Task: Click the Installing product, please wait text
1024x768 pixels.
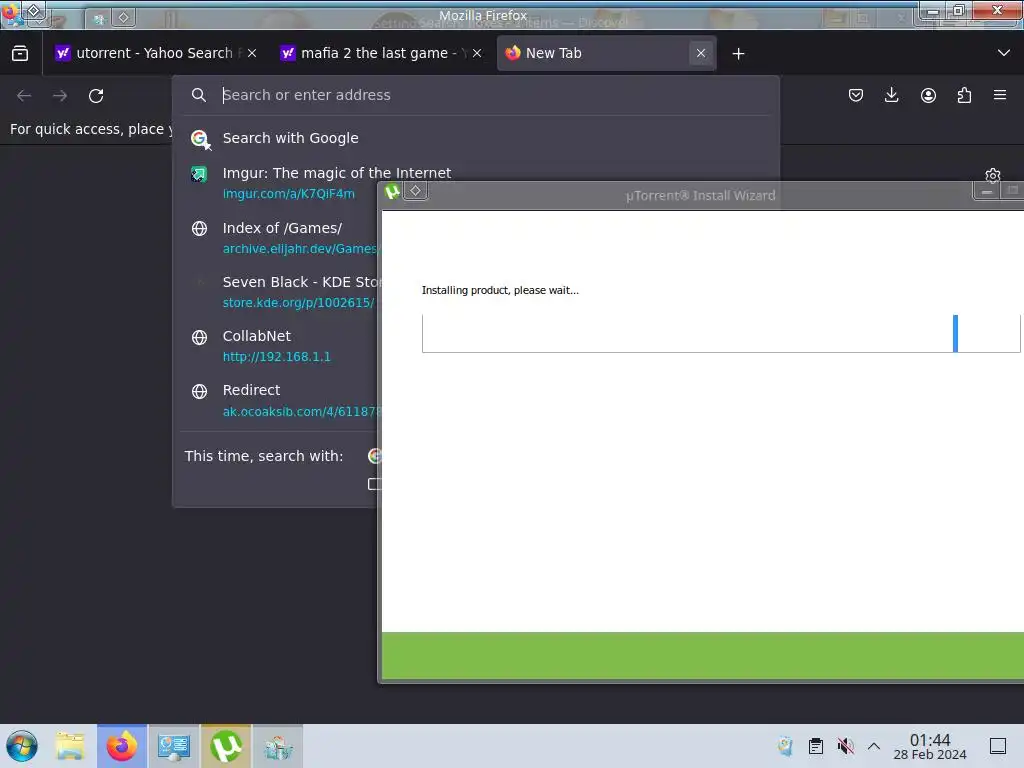Action: tap(500, 291)
